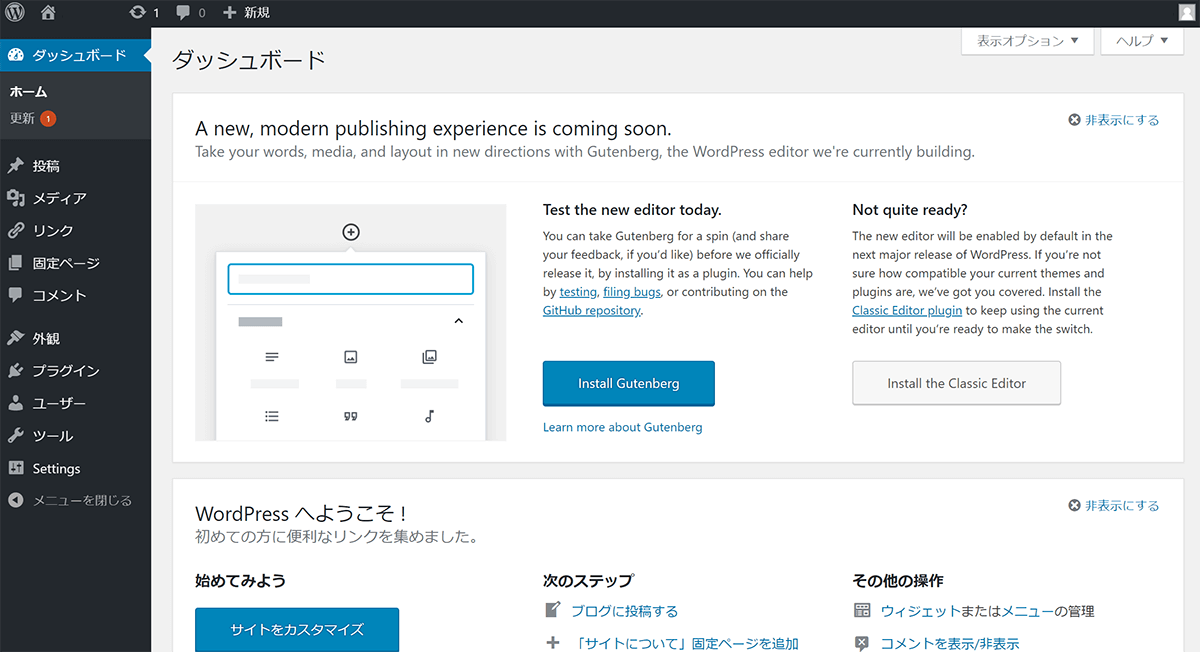The image size is (1200, 652).
Task: Select ホーム submenu item
Action: click(x=29, y=92)
